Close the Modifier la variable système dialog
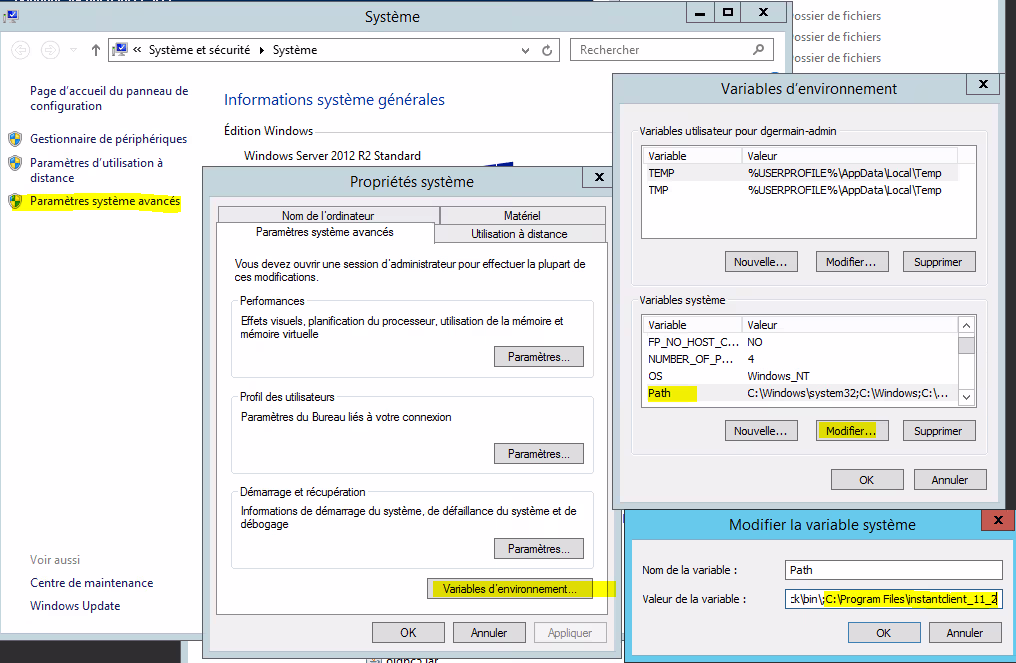Viewport: 1016px width, 663px height. point(997,521)
